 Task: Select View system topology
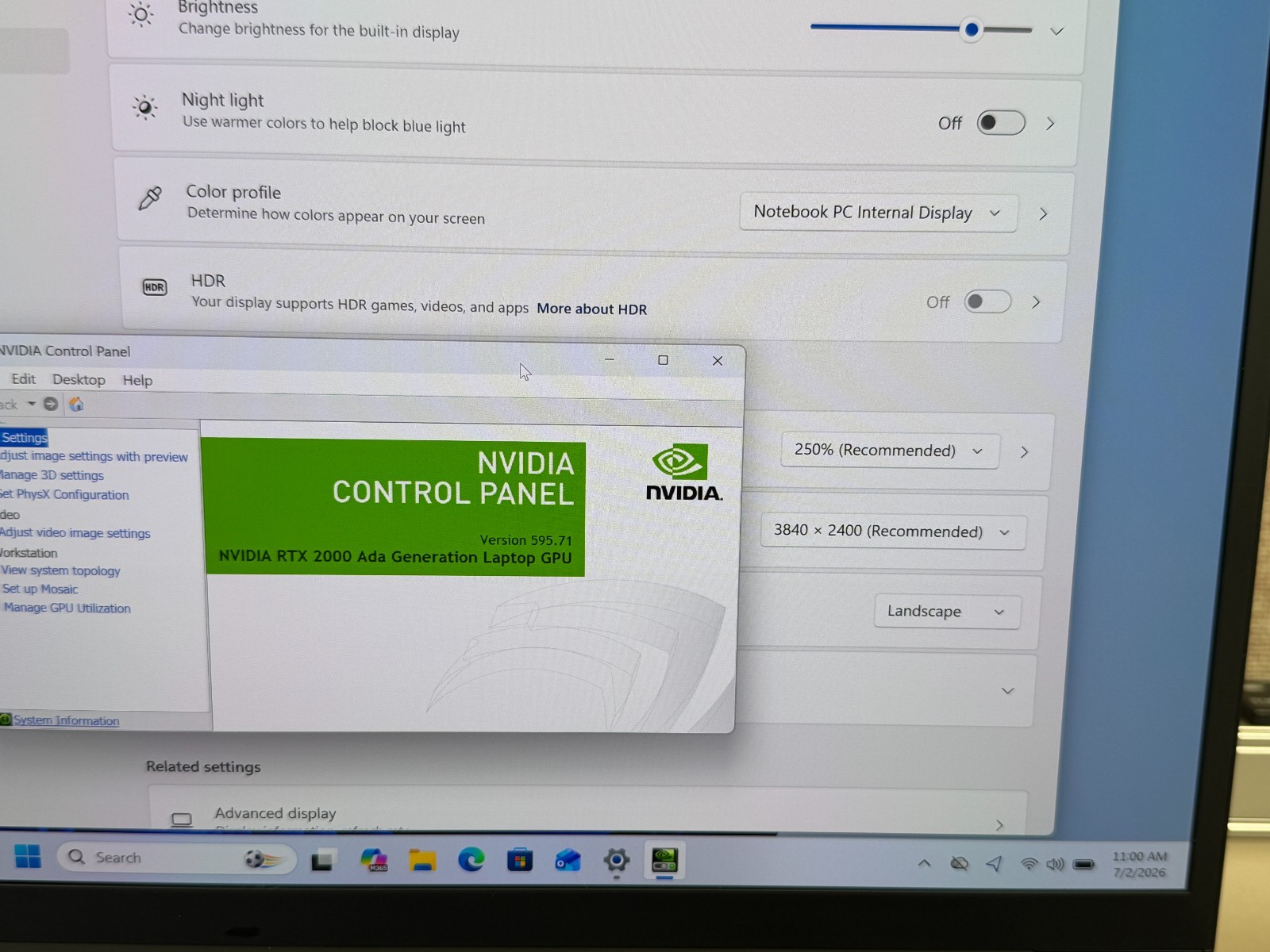(60, 570)
